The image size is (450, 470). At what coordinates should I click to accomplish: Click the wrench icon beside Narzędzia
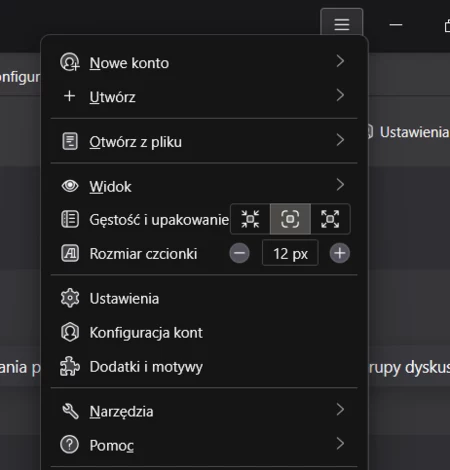[x=70, y=411]
